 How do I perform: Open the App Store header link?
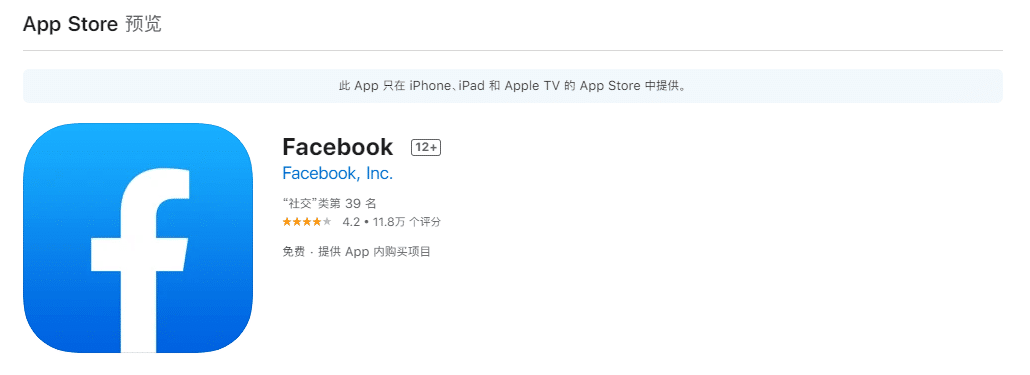pos(70,24)
